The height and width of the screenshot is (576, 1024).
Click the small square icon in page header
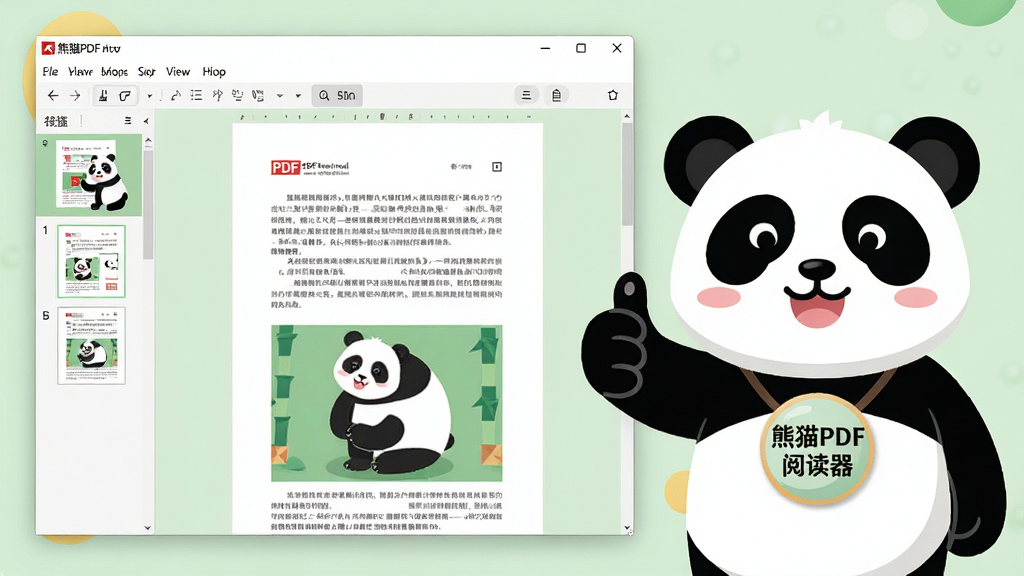point(496,167)
